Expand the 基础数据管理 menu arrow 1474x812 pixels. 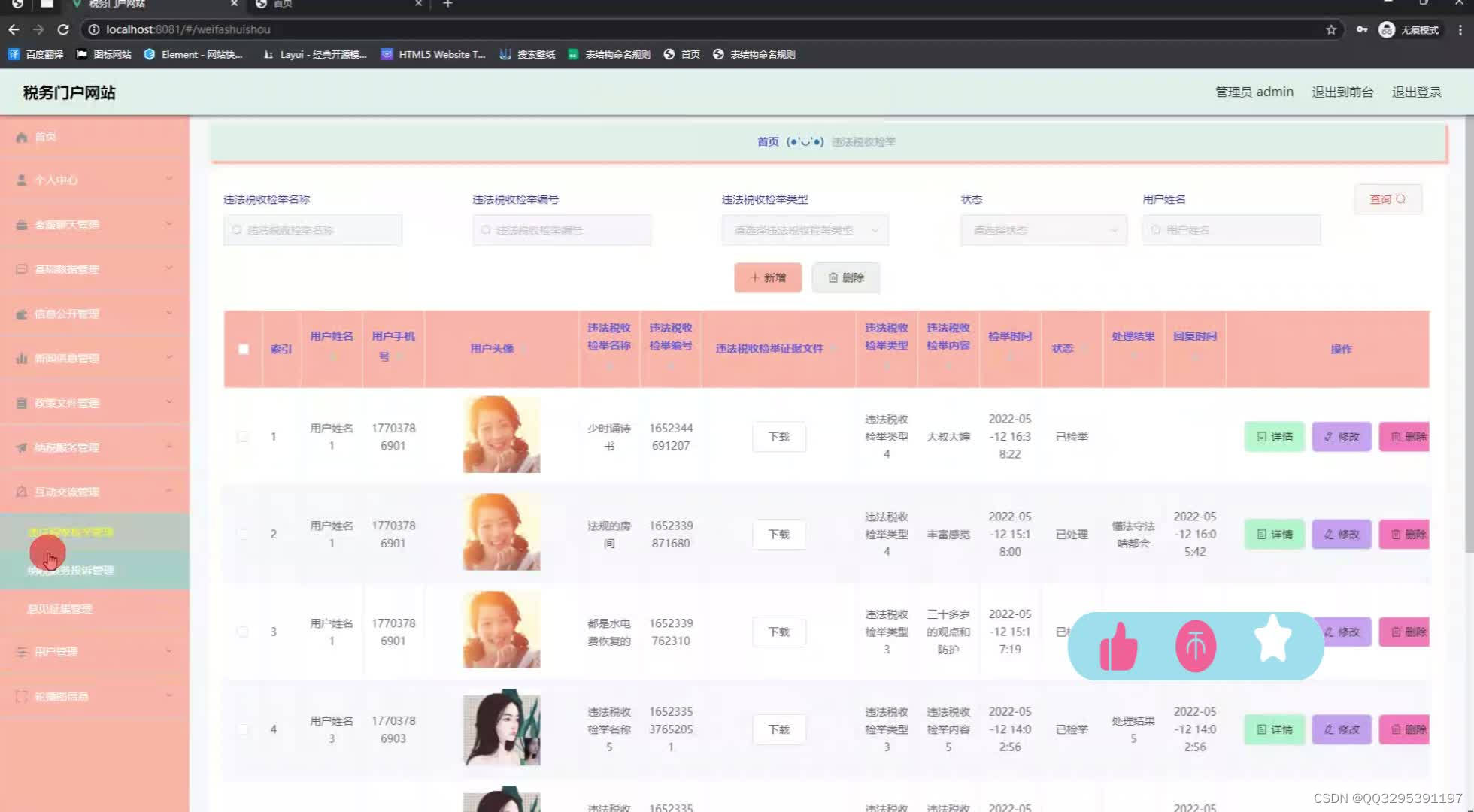(x=169, y=268)
